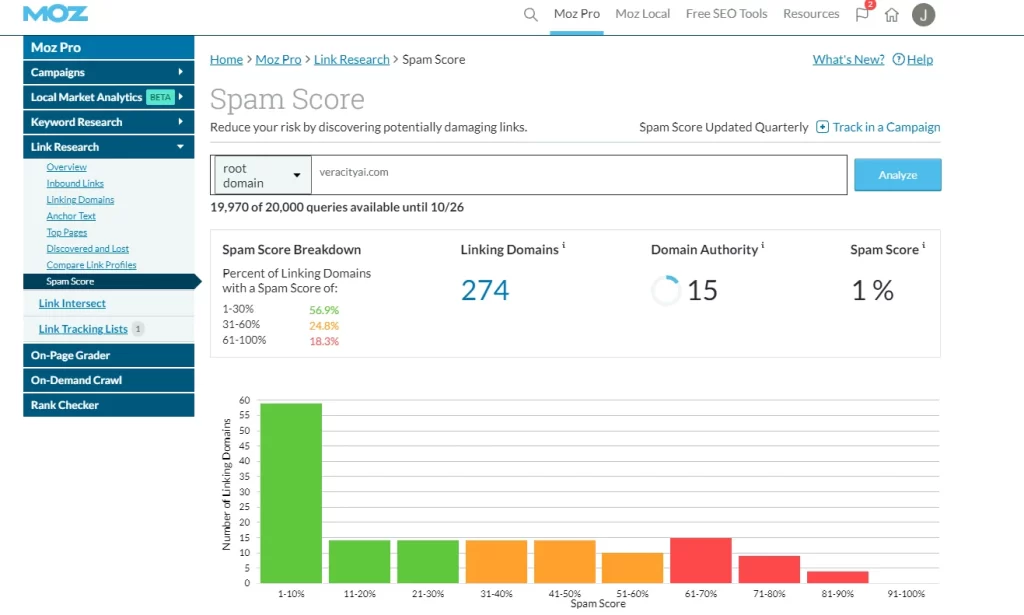Click the 11-20% green chart bar
The width and height of the screenshot is (1024, 615).
point(360,561)
